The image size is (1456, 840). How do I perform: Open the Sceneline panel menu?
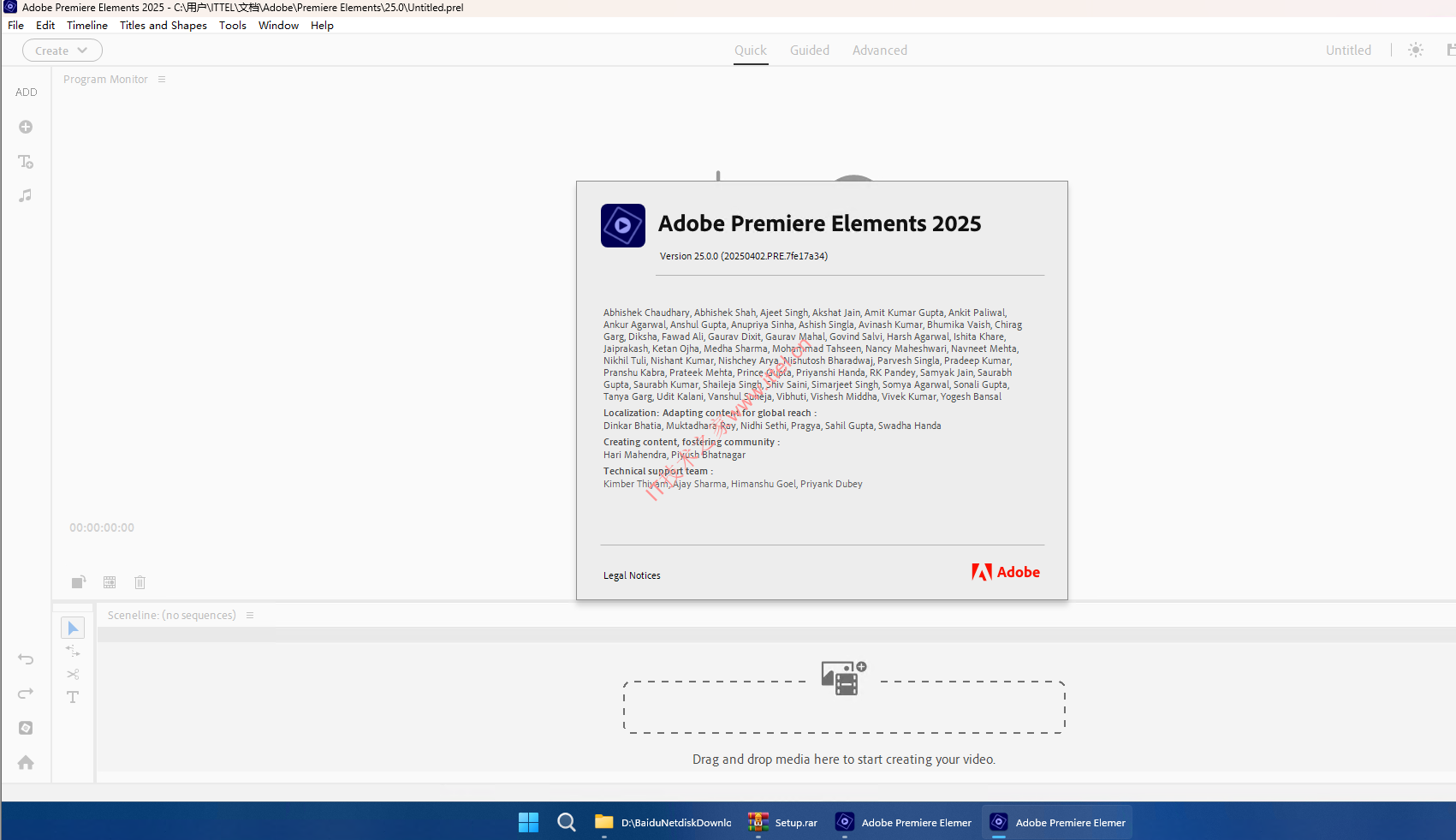(x=250, y=616)
